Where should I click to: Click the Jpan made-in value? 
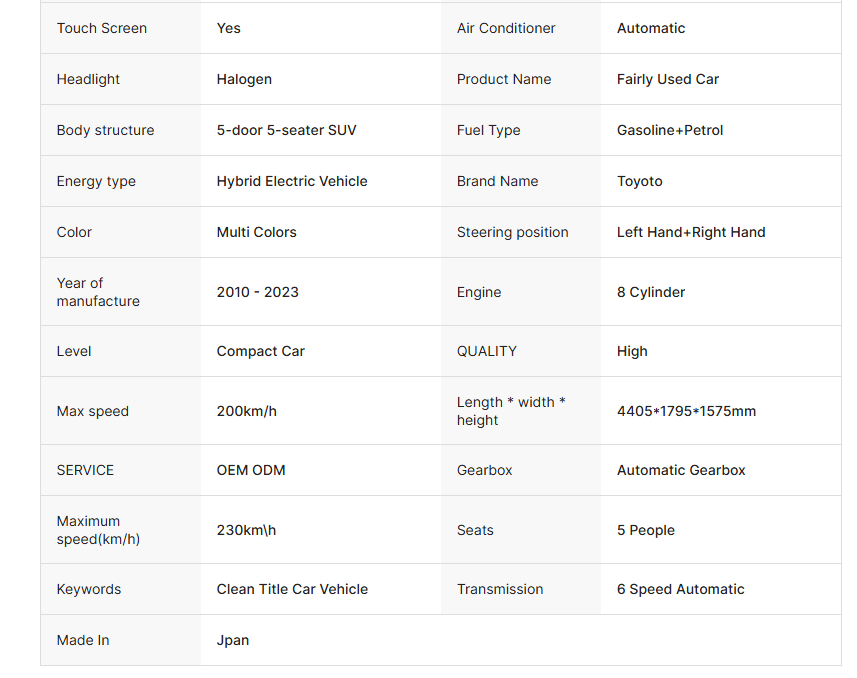click(x=233, y=640)
